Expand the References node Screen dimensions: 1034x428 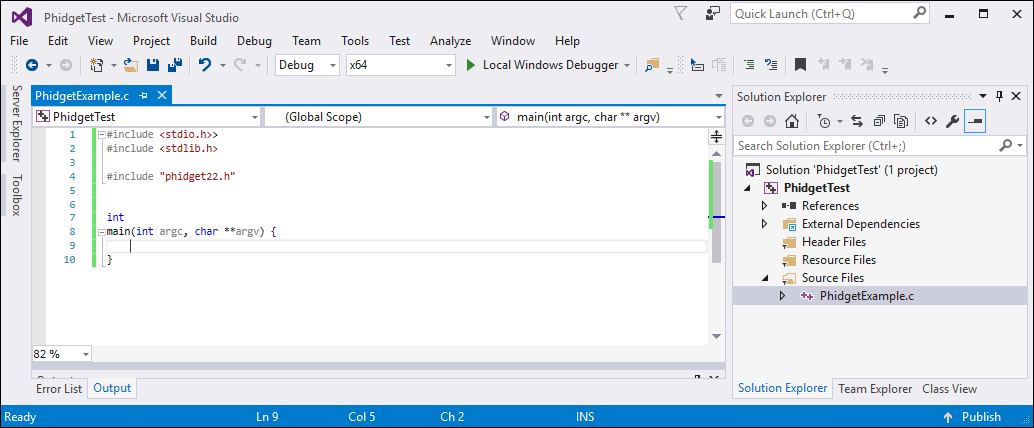(x=765, y=206)
